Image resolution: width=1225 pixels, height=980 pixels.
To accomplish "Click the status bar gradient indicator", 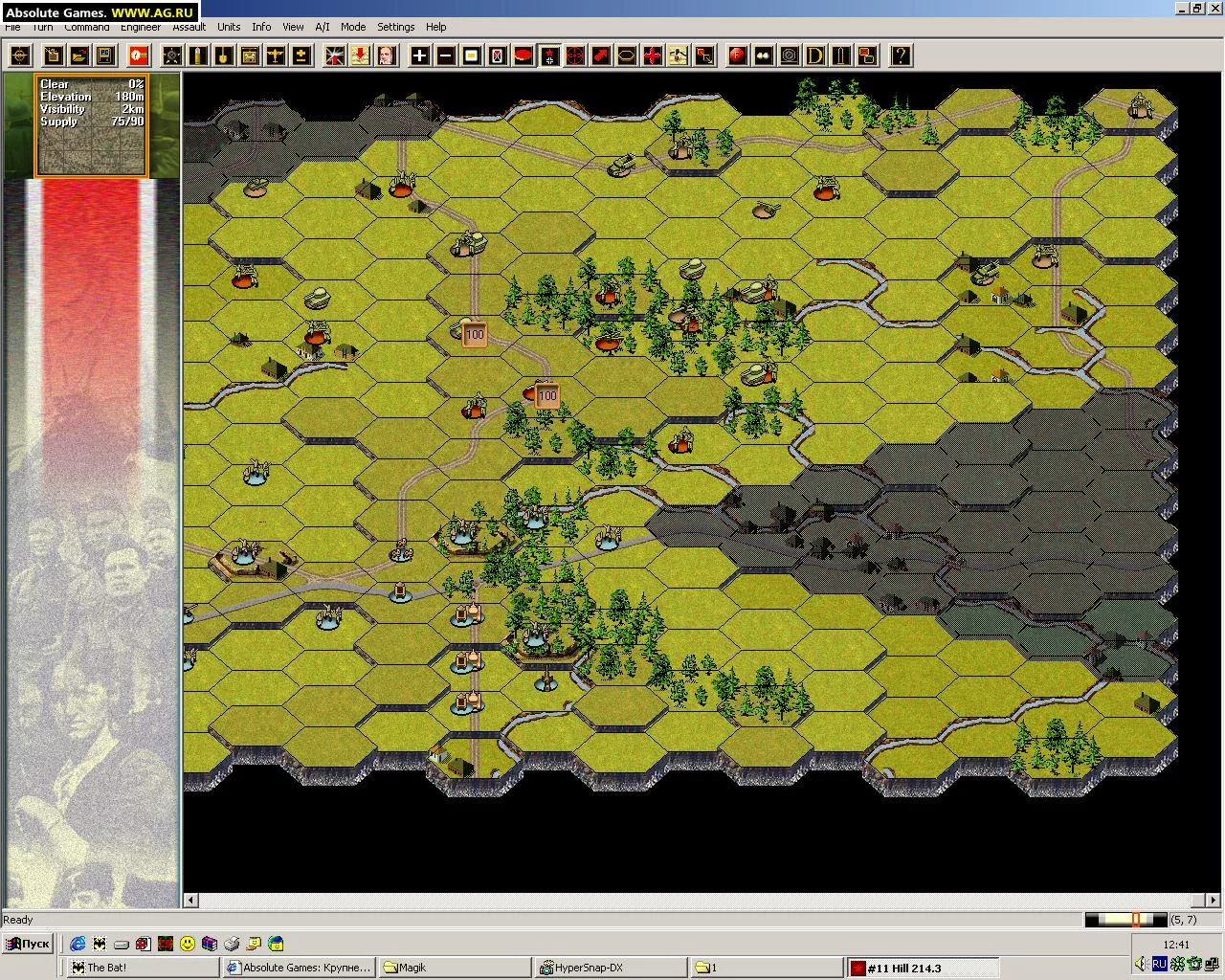I will 1125,920.
